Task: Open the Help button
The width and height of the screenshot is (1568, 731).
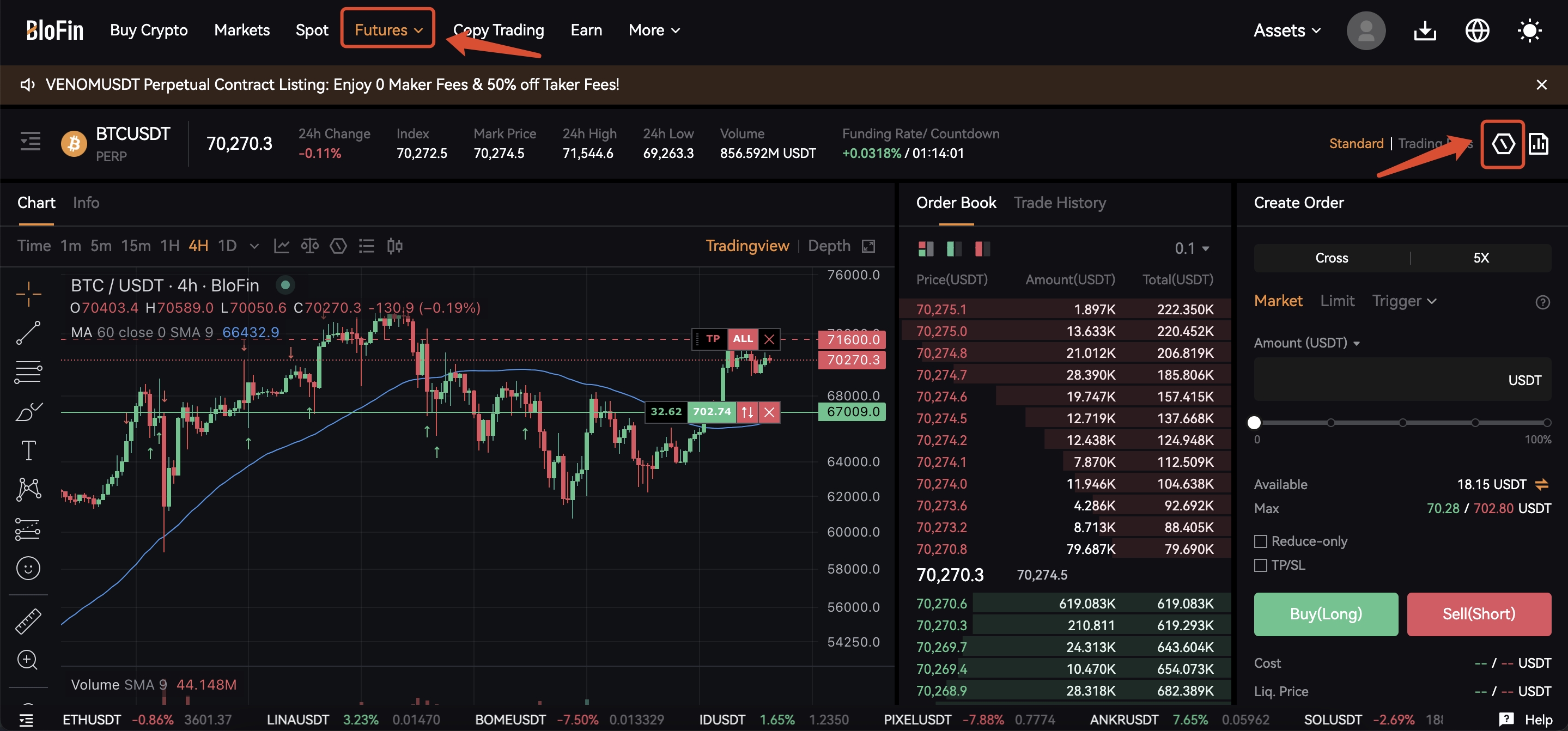Action: [x=1526, y=720]
